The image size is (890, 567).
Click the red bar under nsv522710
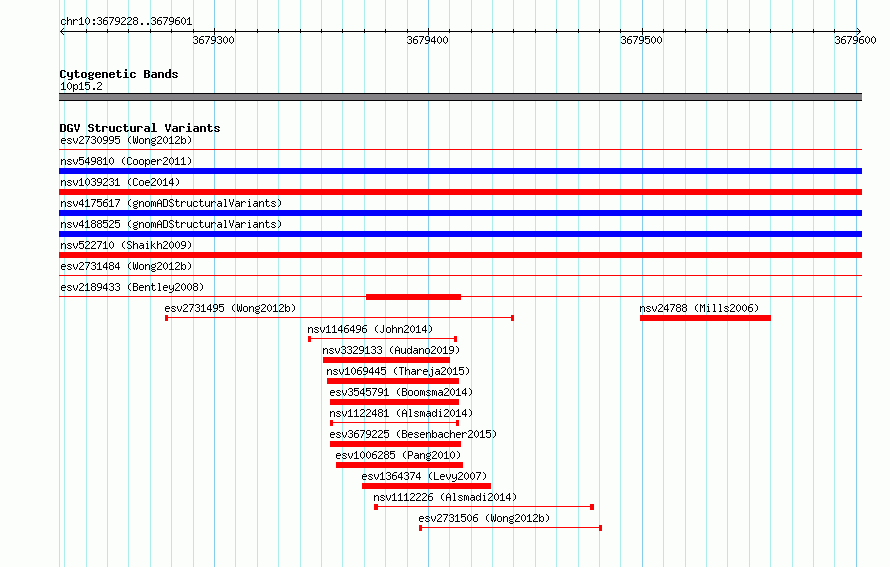coord(460,255)
